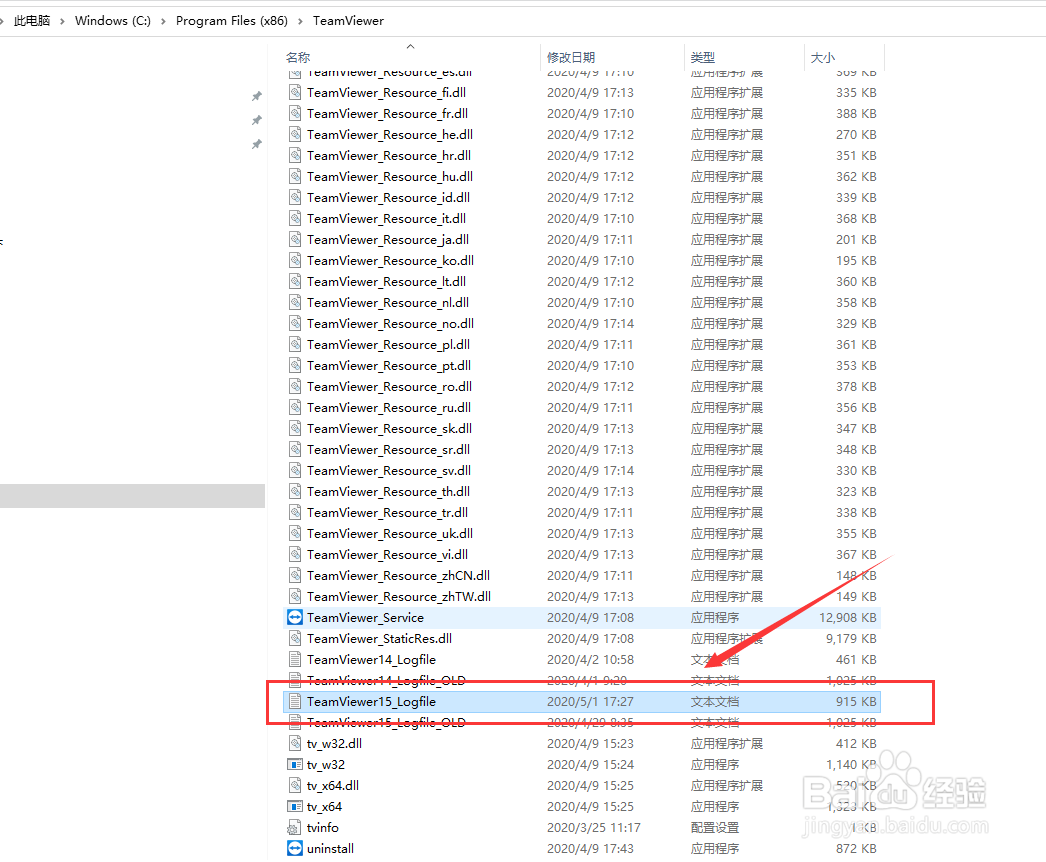The image size is (1046, 862).
Task: Click the TeamViewer14_Logfile text document icon
Action: click(294, 659)
